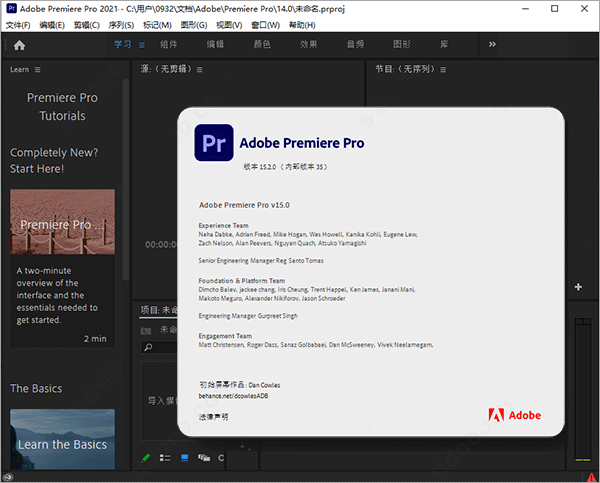Switch project panel to list view

[165, 458]
